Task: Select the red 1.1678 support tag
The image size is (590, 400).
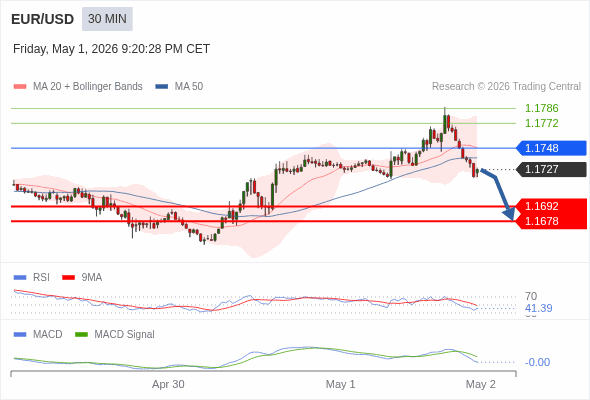Action: [x=551, y=221]
